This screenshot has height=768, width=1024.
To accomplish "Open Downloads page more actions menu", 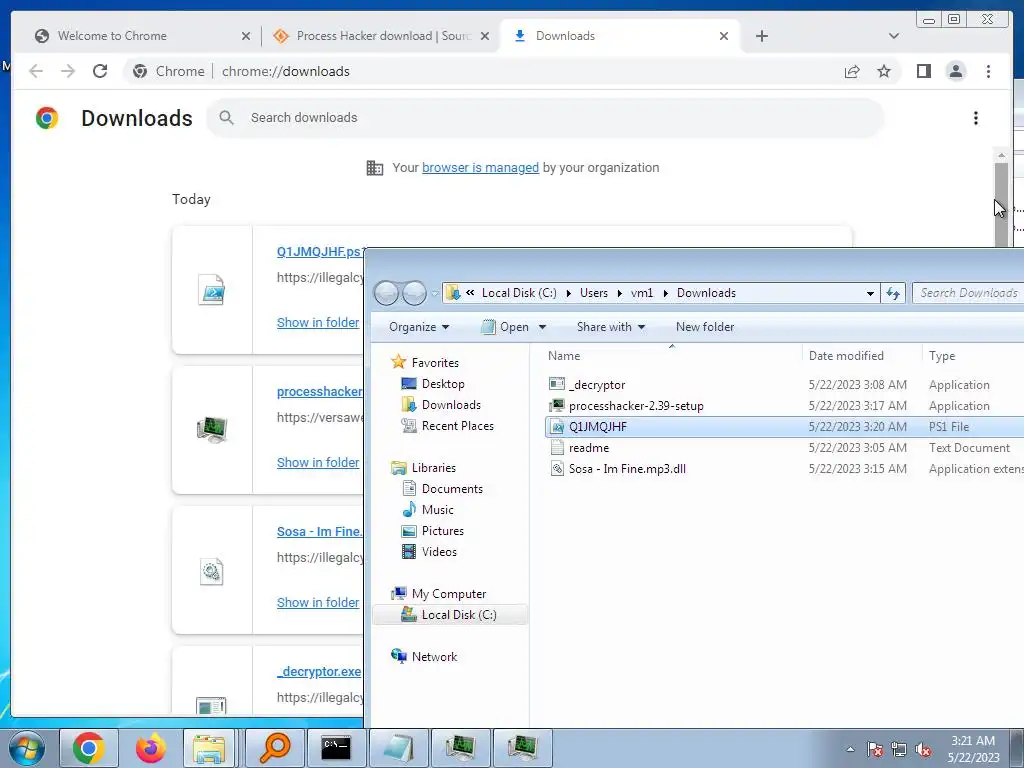I will 976,118.
